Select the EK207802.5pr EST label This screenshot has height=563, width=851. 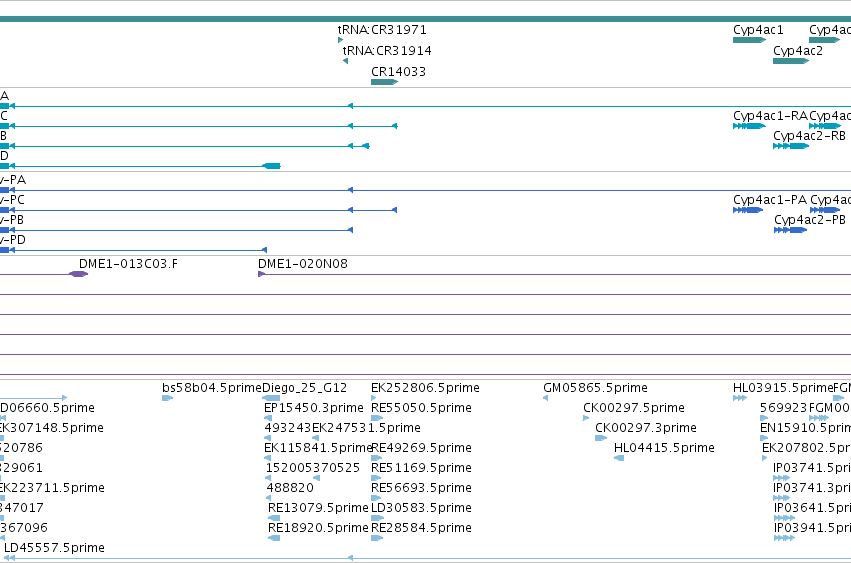(x=806, y=448)
